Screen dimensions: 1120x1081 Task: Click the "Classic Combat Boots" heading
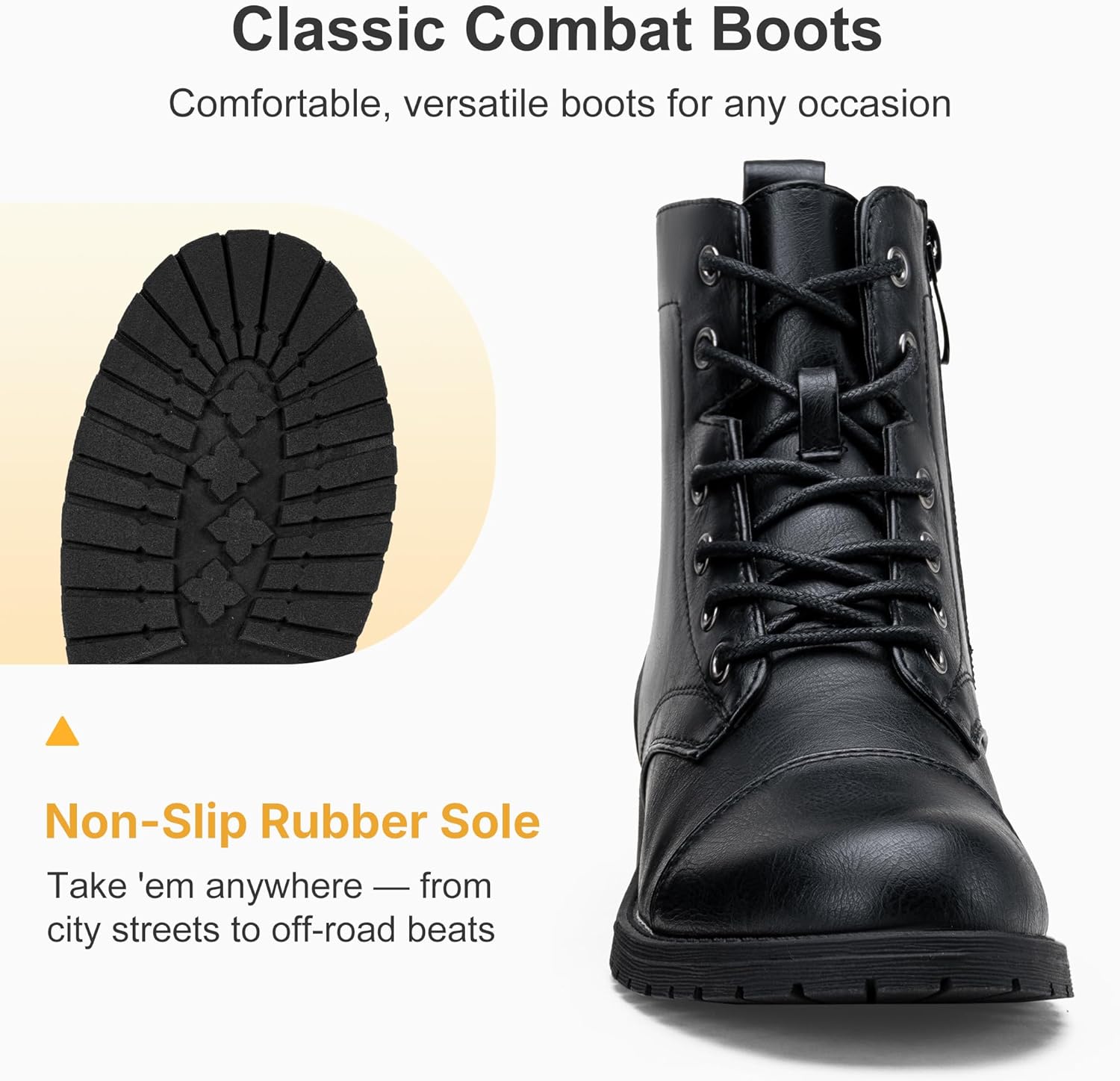click(x=557, y=30)
